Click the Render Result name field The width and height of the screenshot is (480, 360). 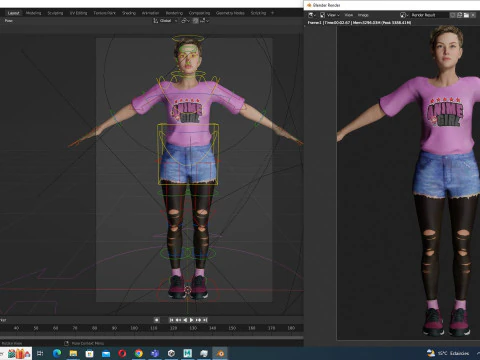pos(429,15)
